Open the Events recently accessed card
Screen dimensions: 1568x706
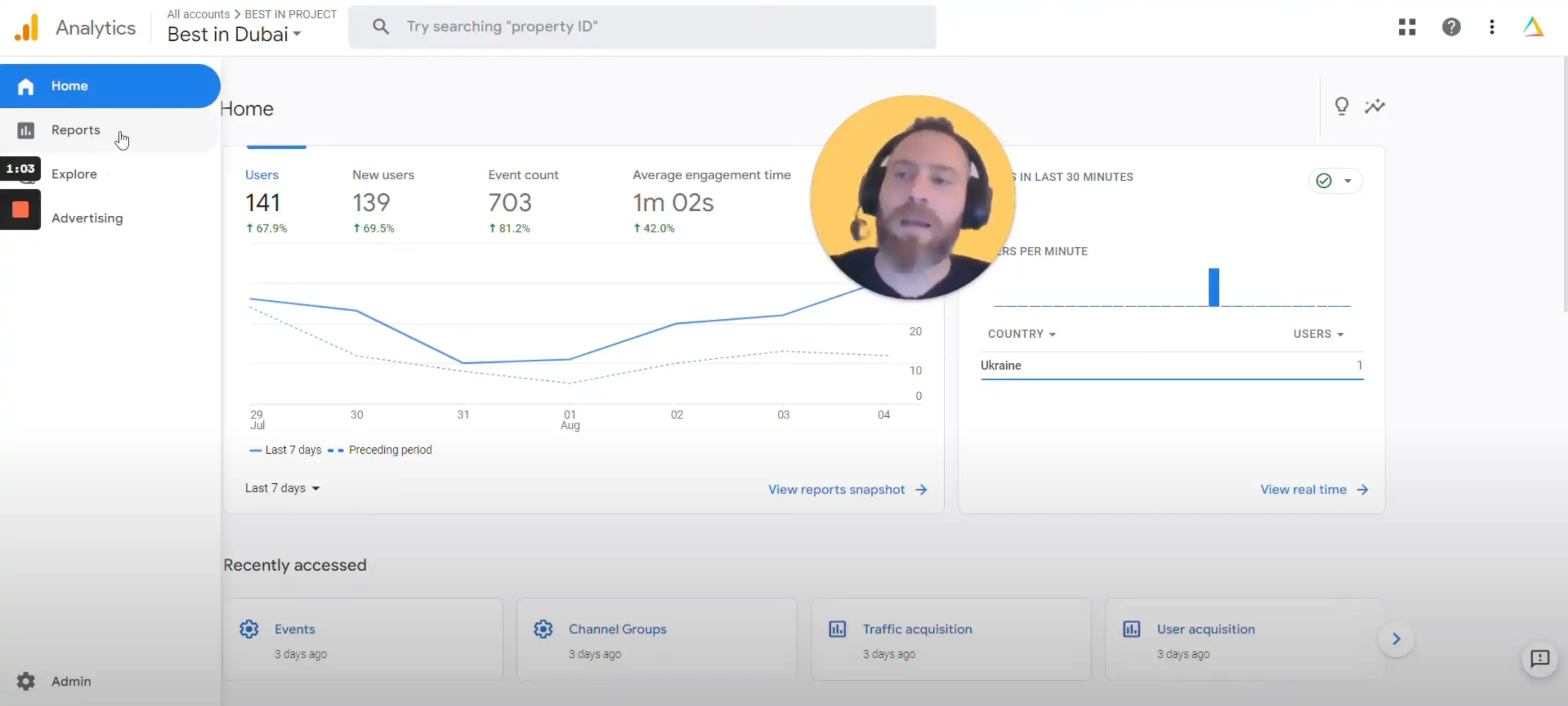coord(363,638)
